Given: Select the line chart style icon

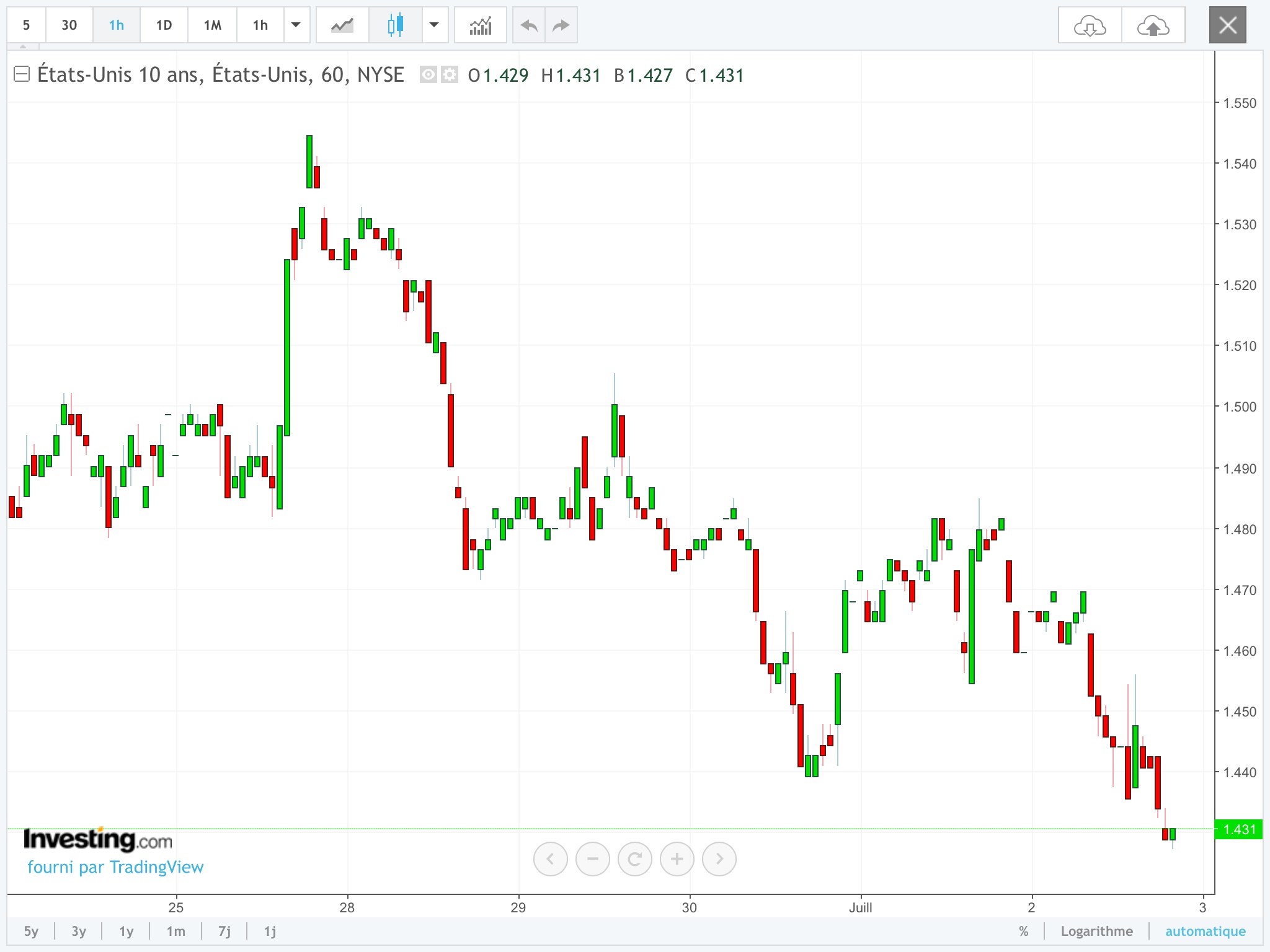Looking at the screenshot, I should 342,25.
